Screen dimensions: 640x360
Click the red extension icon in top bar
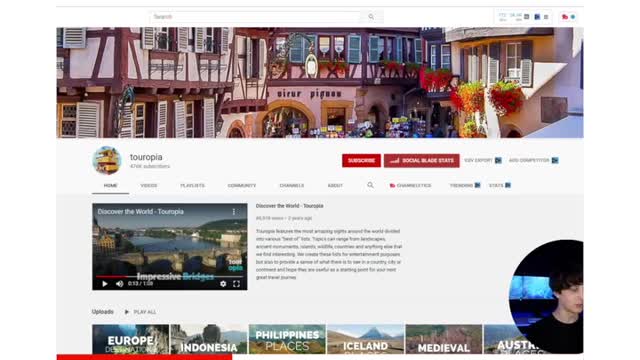565,17
